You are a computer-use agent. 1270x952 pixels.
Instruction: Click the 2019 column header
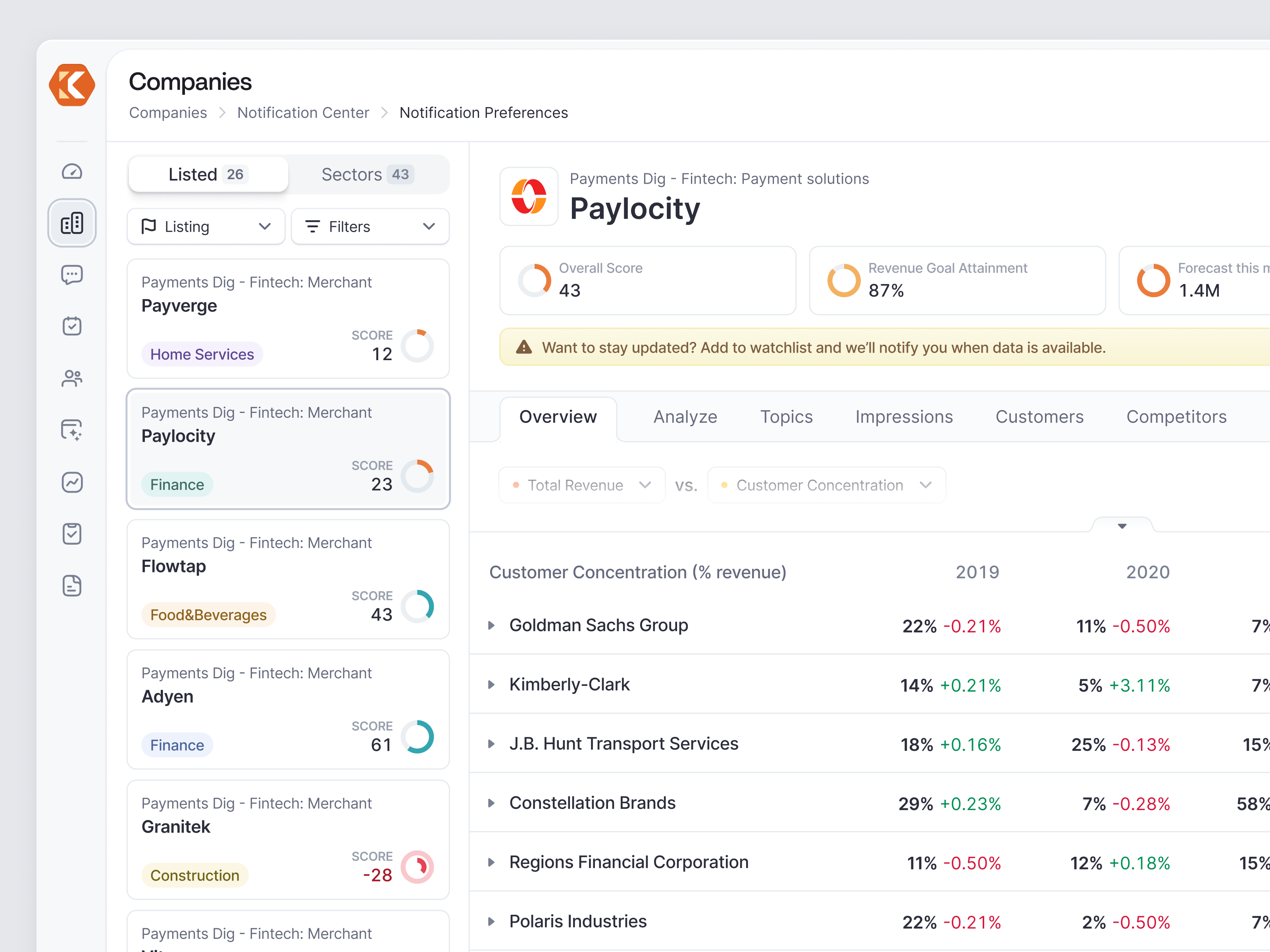click(977, 572)
